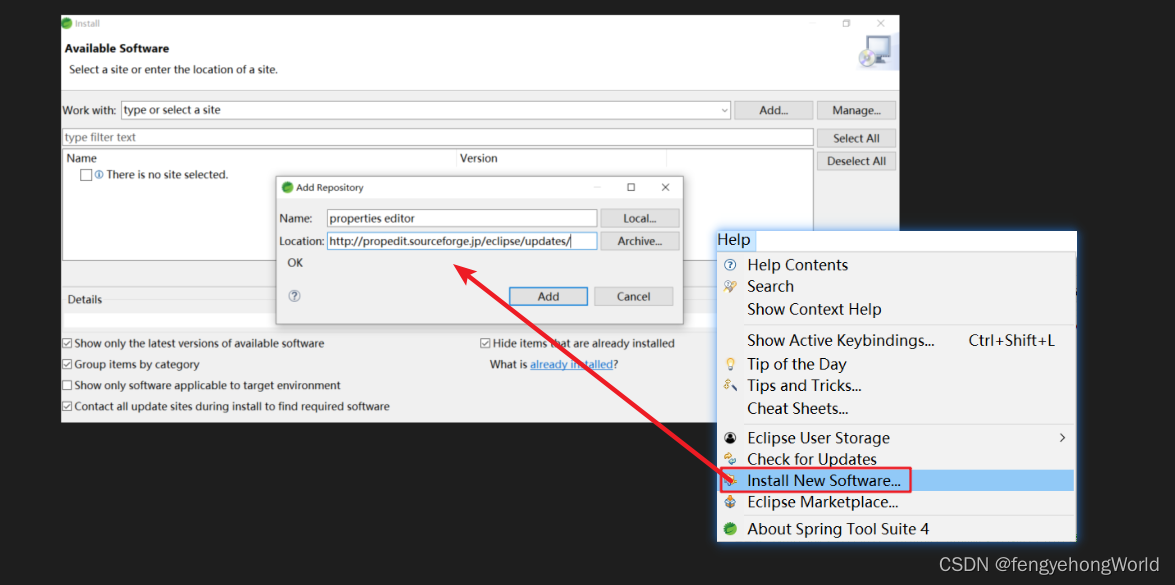Click the Spring icon in Add Repository title

287,187
